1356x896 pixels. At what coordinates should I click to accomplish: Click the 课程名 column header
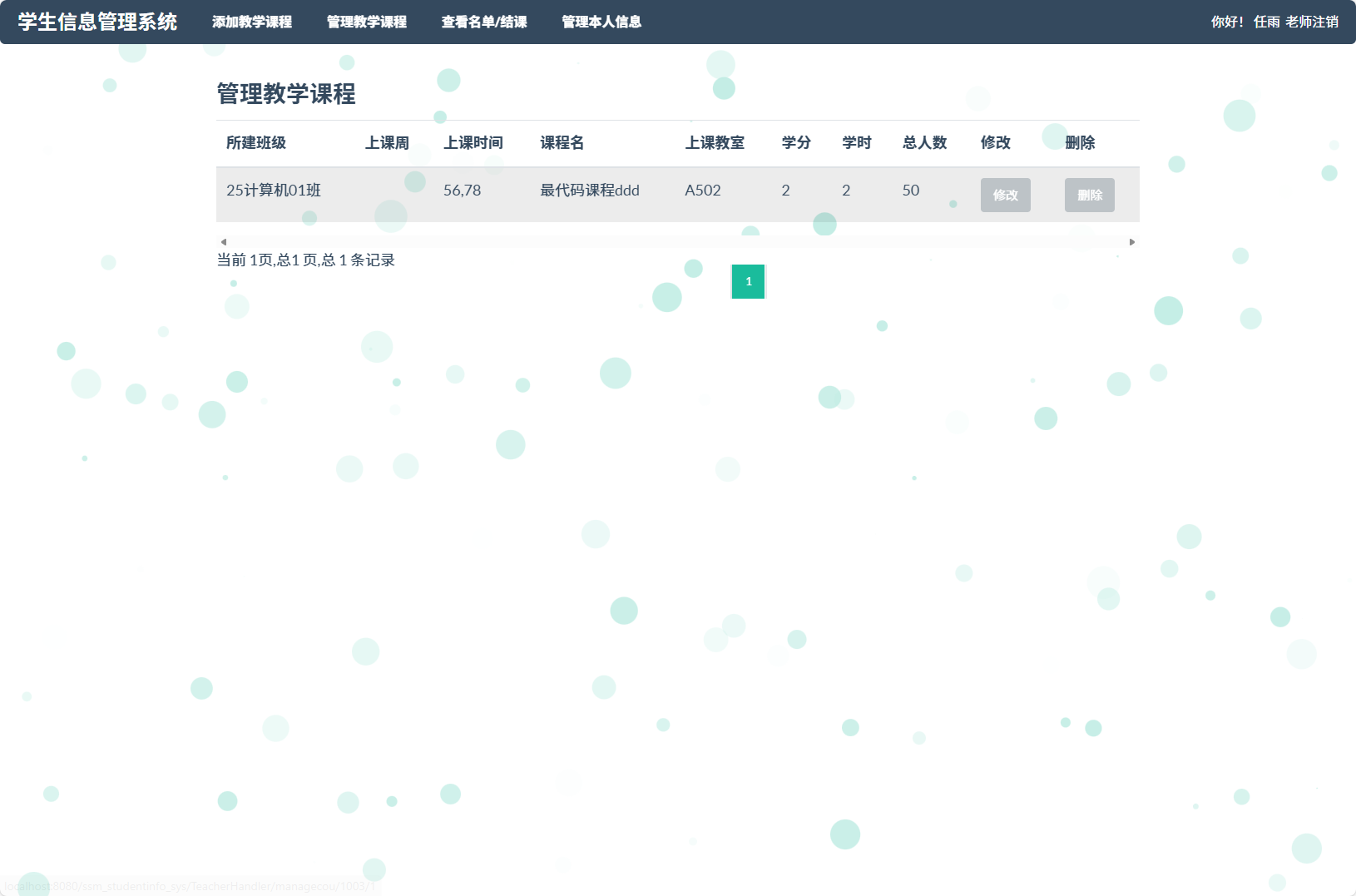562,142
